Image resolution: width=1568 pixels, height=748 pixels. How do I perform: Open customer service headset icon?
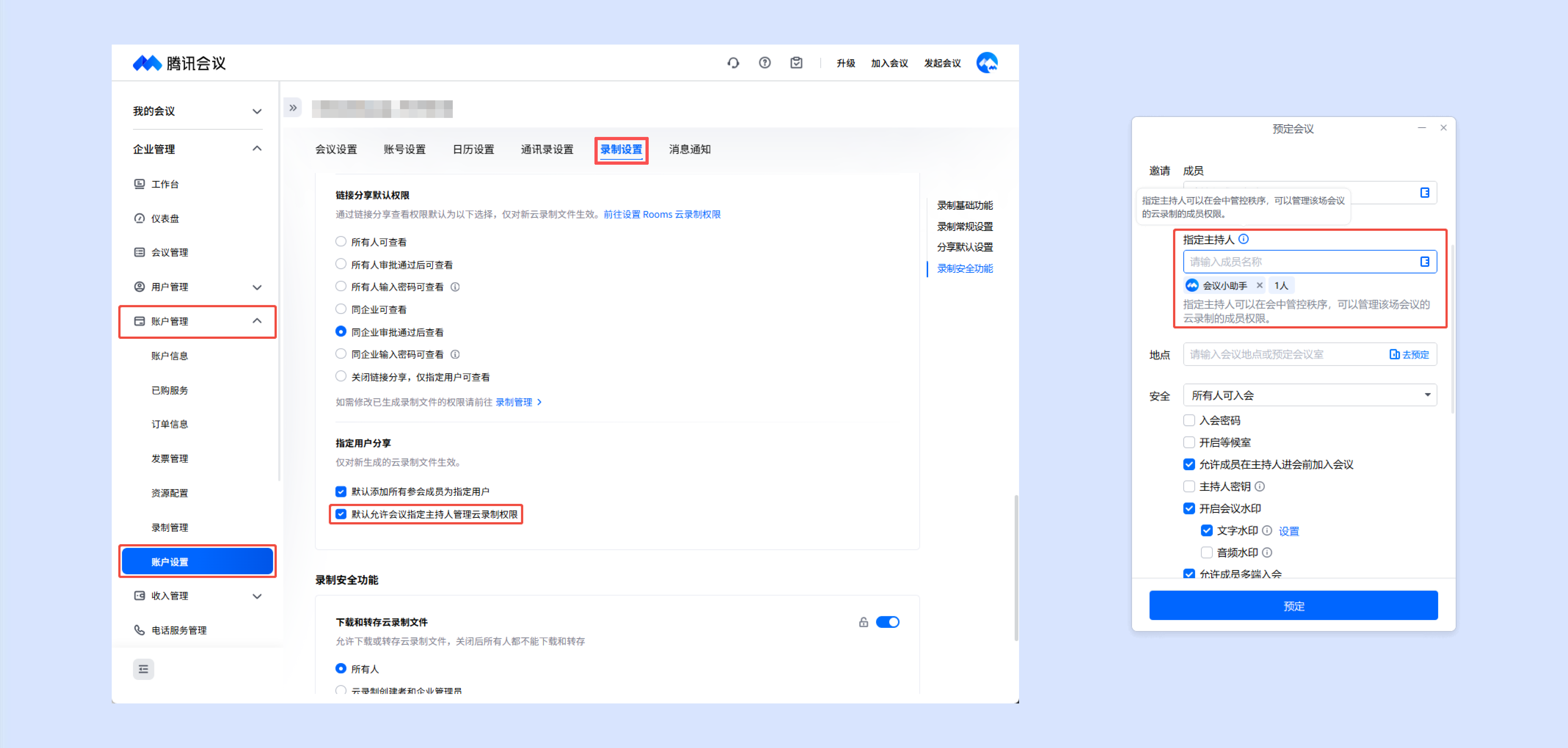coord(733,63)
